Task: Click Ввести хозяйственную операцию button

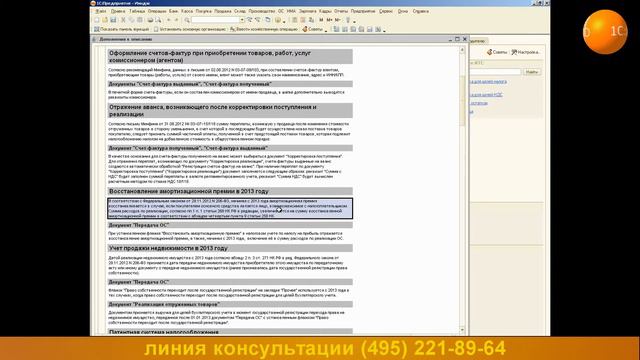Action: click(x=264, y=29)
